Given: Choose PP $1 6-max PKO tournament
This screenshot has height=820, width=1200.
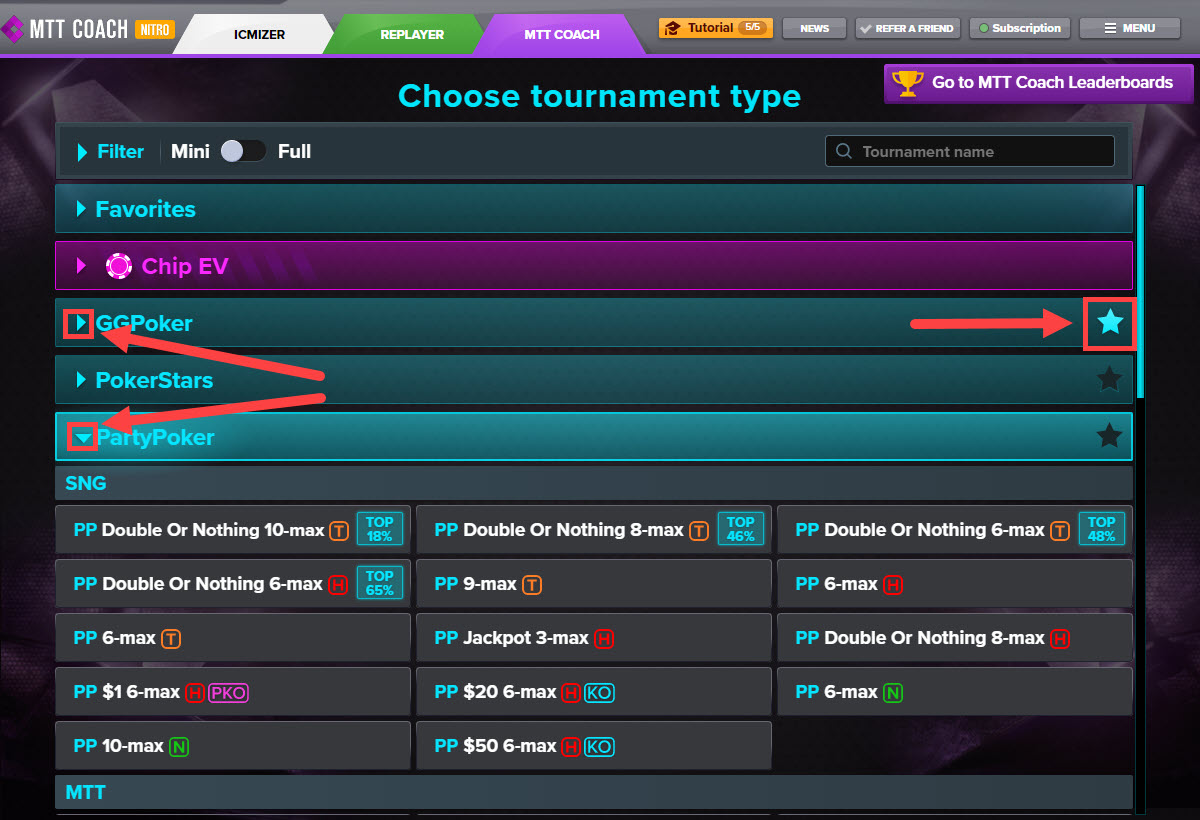Looking at the screenshot, I should coord(233,691).
